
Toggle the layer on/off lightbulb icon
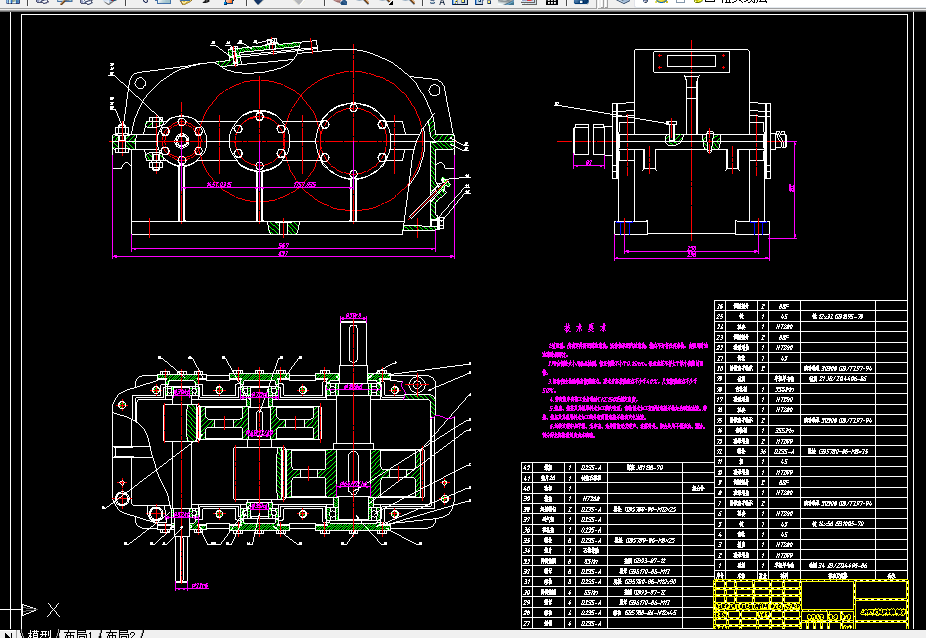647,3
